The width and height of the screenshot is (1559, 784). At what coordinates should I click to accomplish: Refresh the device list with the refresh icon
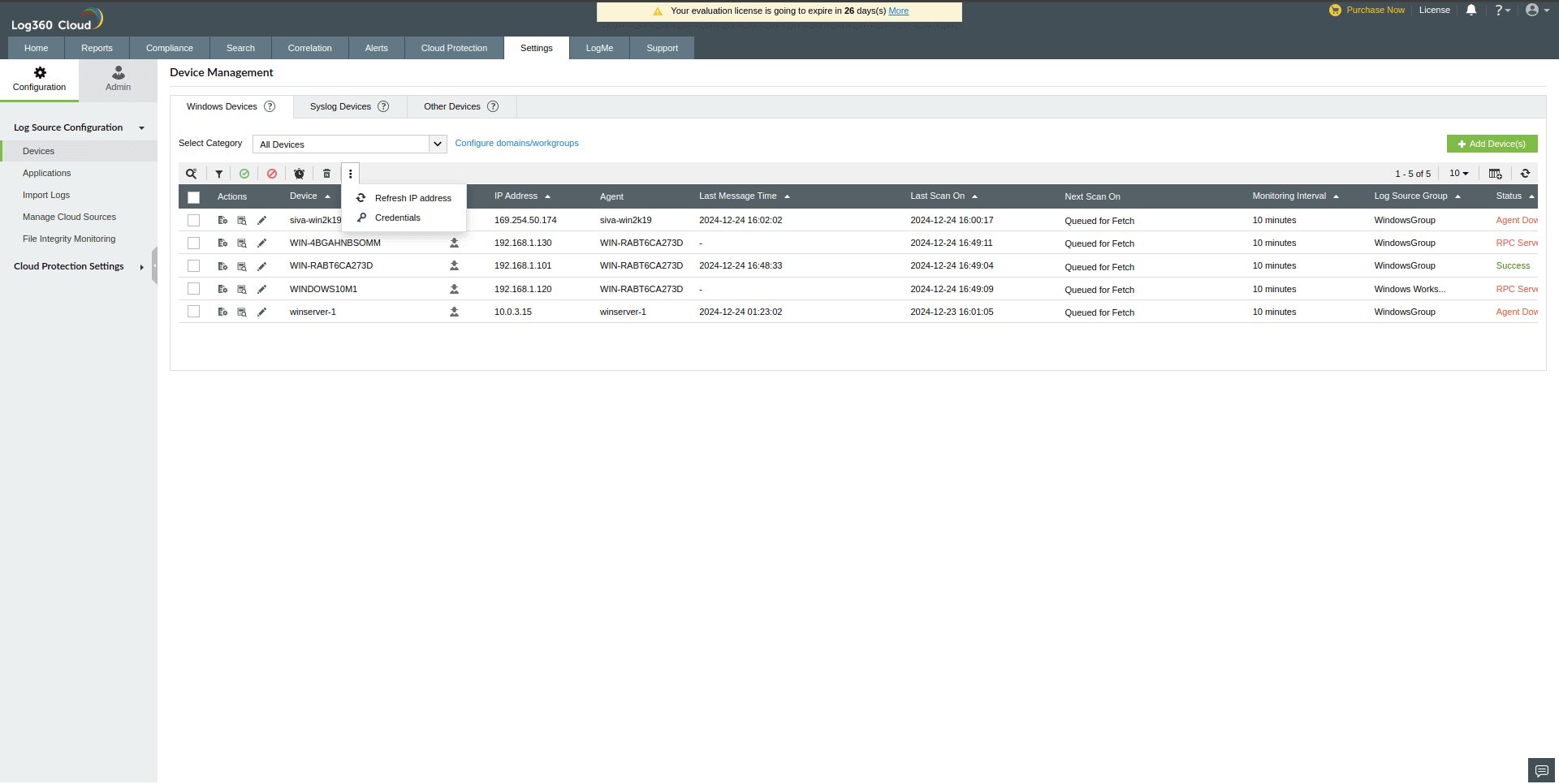[1526, 173]
